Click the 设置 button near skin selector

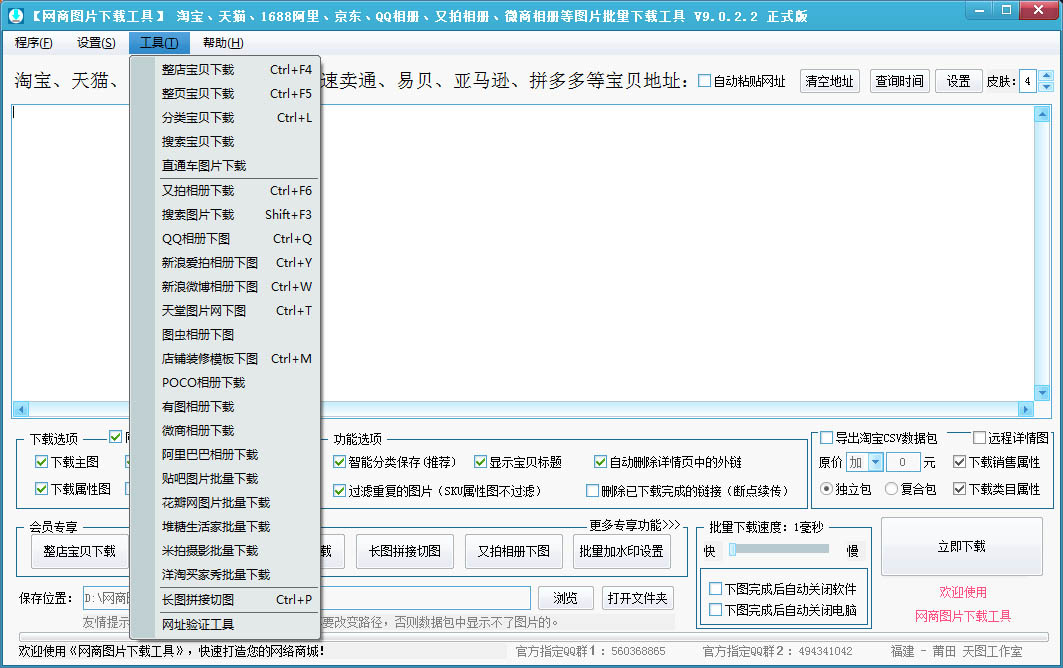click(x=958, y=81)
